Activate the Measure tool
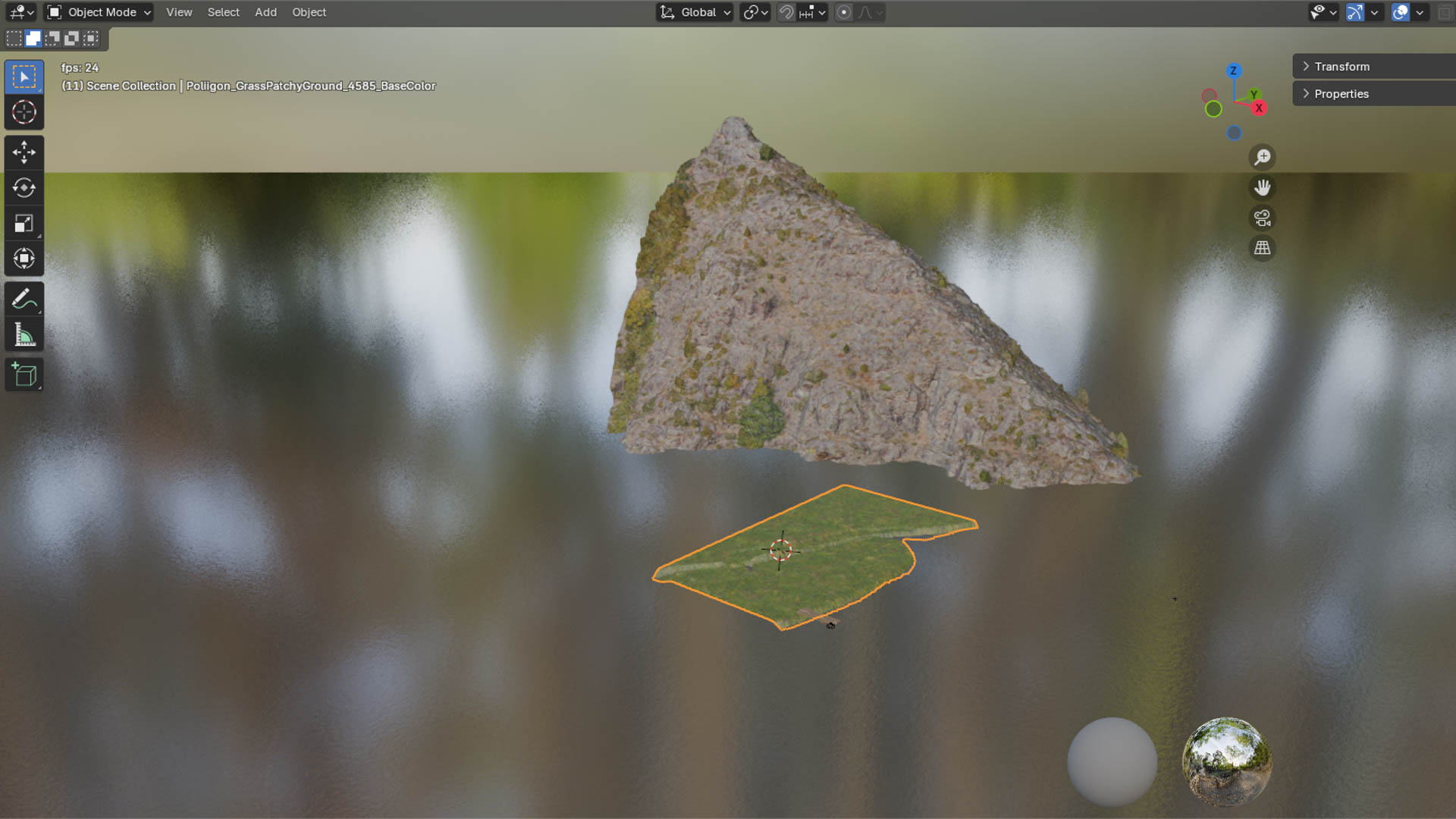 click(x=24, y=335)
